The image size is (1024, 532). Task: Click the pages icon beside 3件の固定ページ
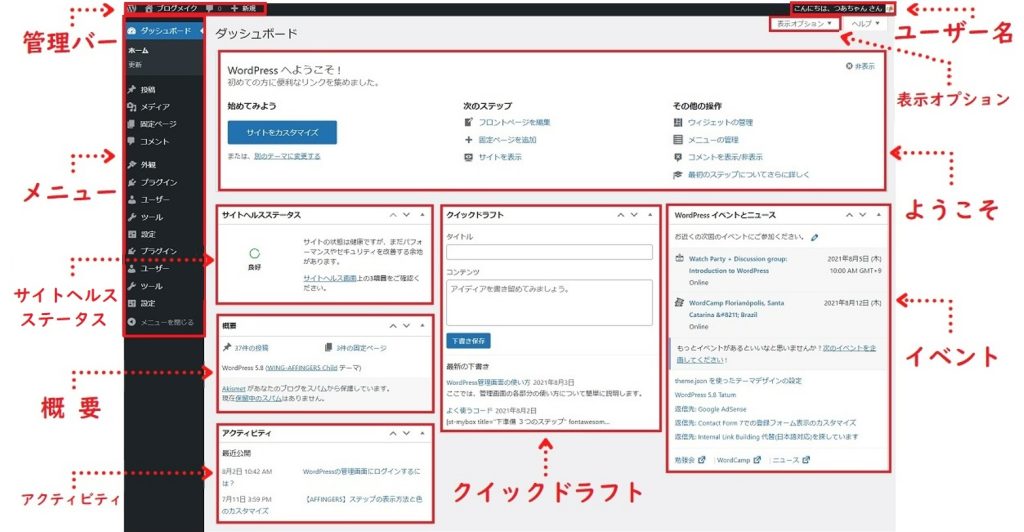point(328,348)
